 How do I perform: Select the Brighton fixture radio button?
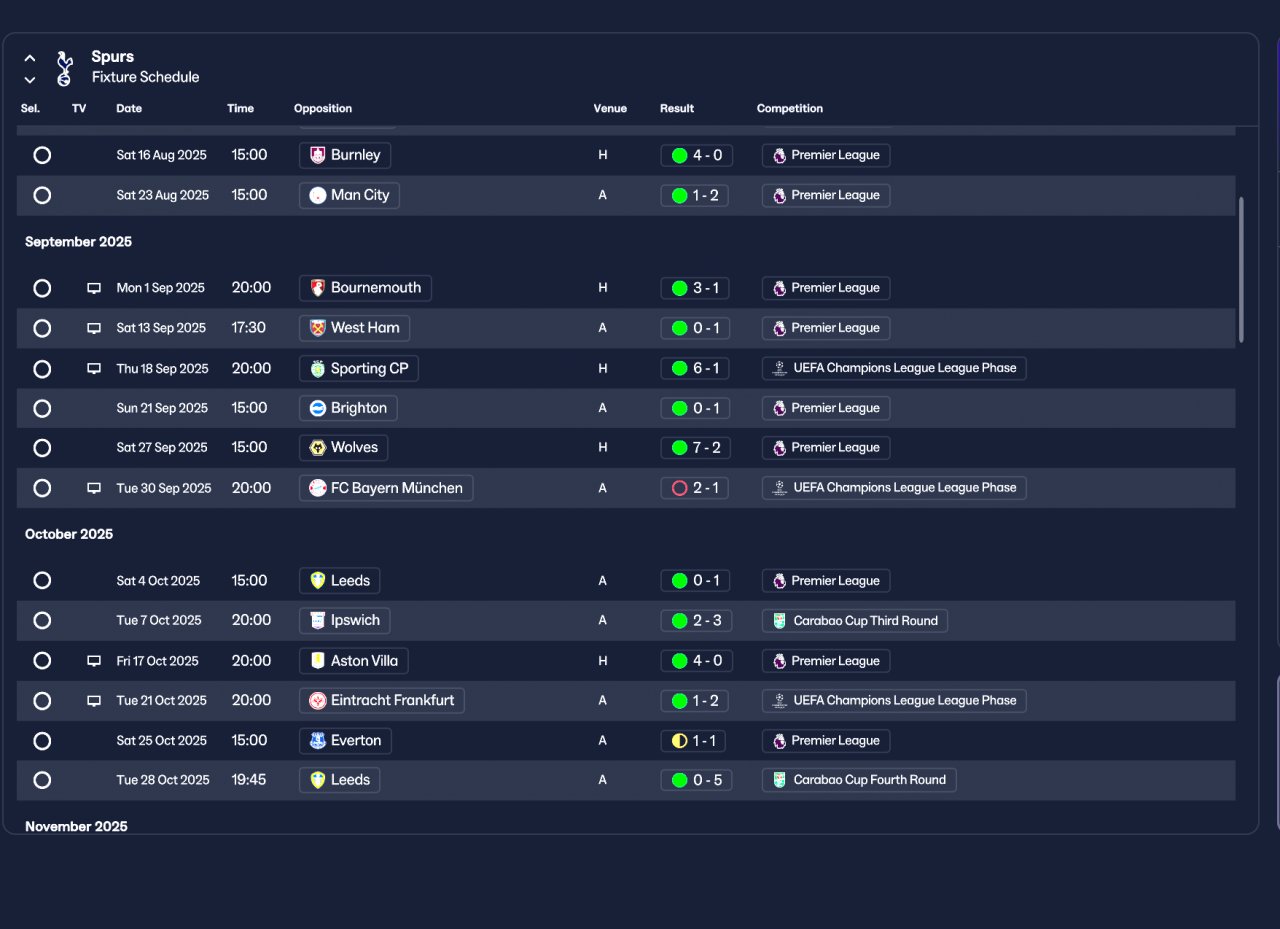pos(42,408)
